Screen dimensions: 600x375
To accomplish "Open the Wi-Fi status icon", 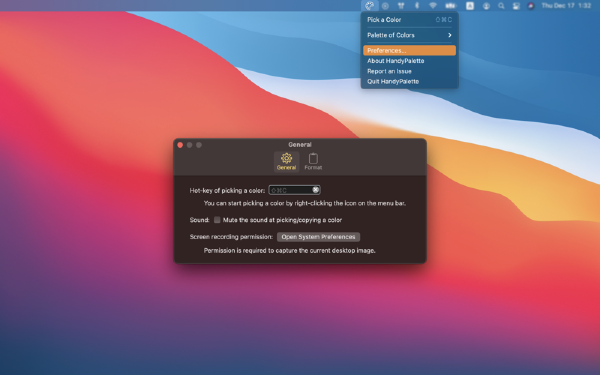I will click(x=433, y=6).
